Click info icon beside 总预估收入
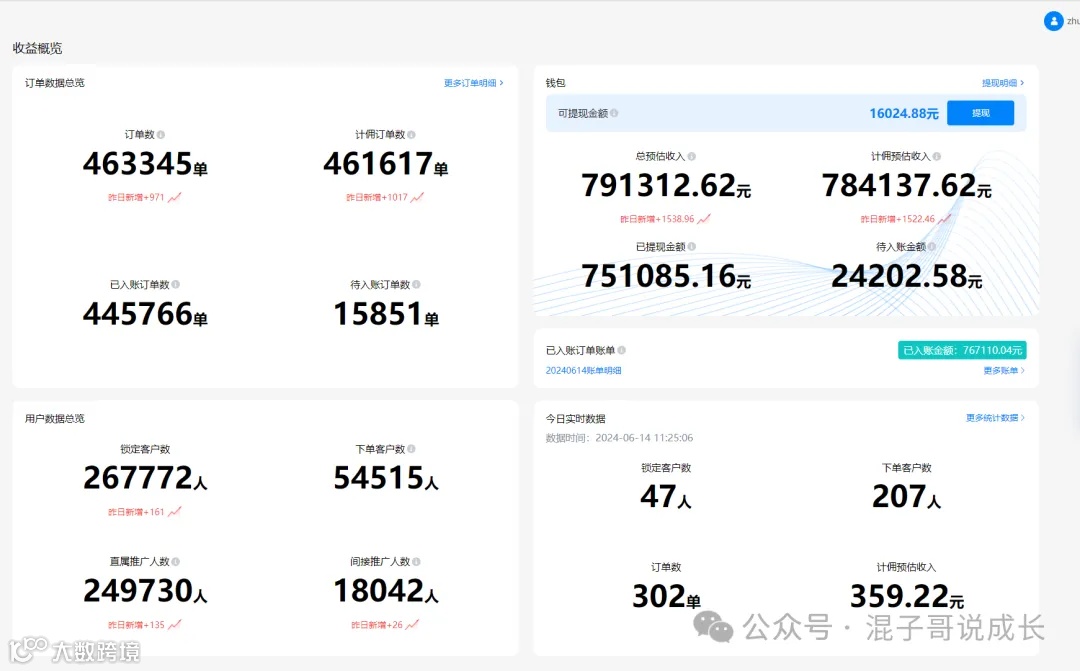Viewport: 1080px width, 671px height. [692, 156]
